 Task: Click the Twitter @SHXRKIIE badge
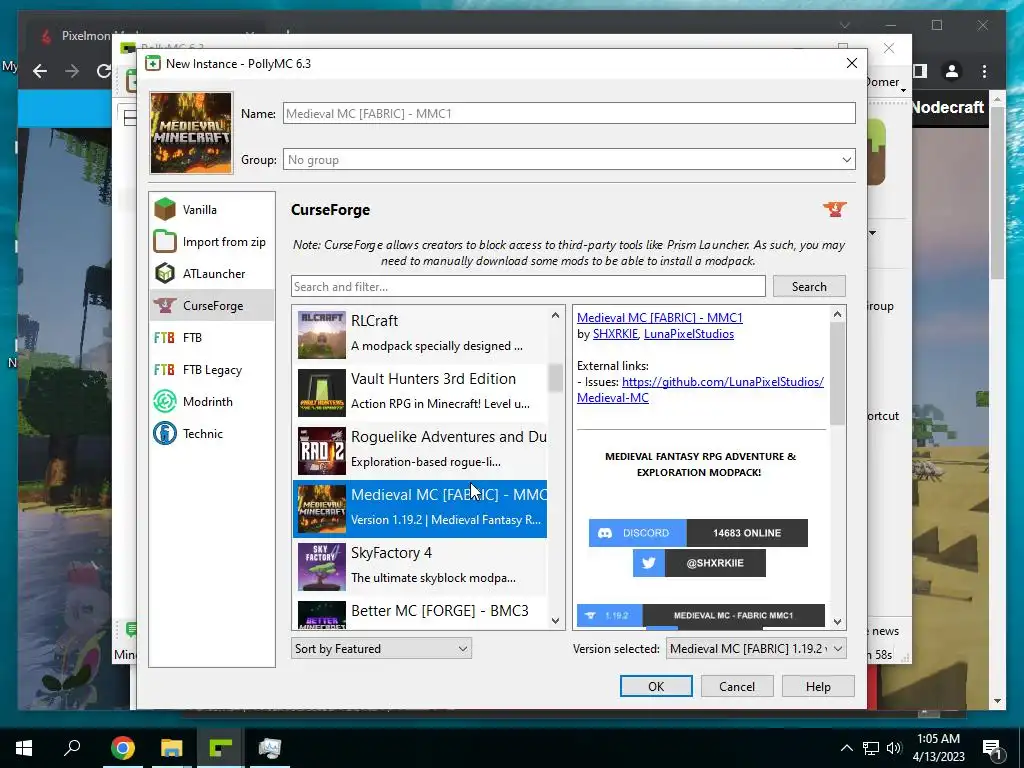click(x=699, y=563)
